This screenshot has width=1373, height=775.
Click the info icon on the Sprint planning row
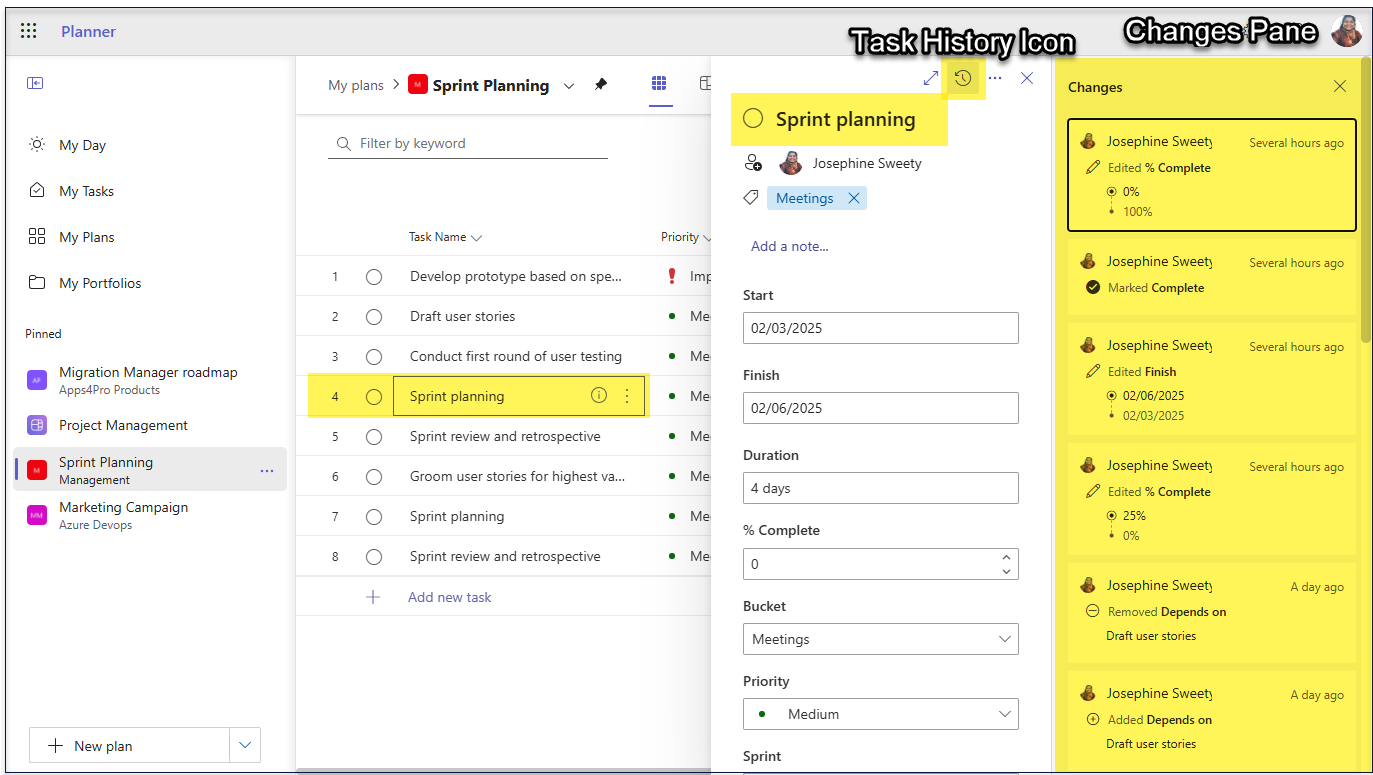pyautogui.click(x=598, y=395)
